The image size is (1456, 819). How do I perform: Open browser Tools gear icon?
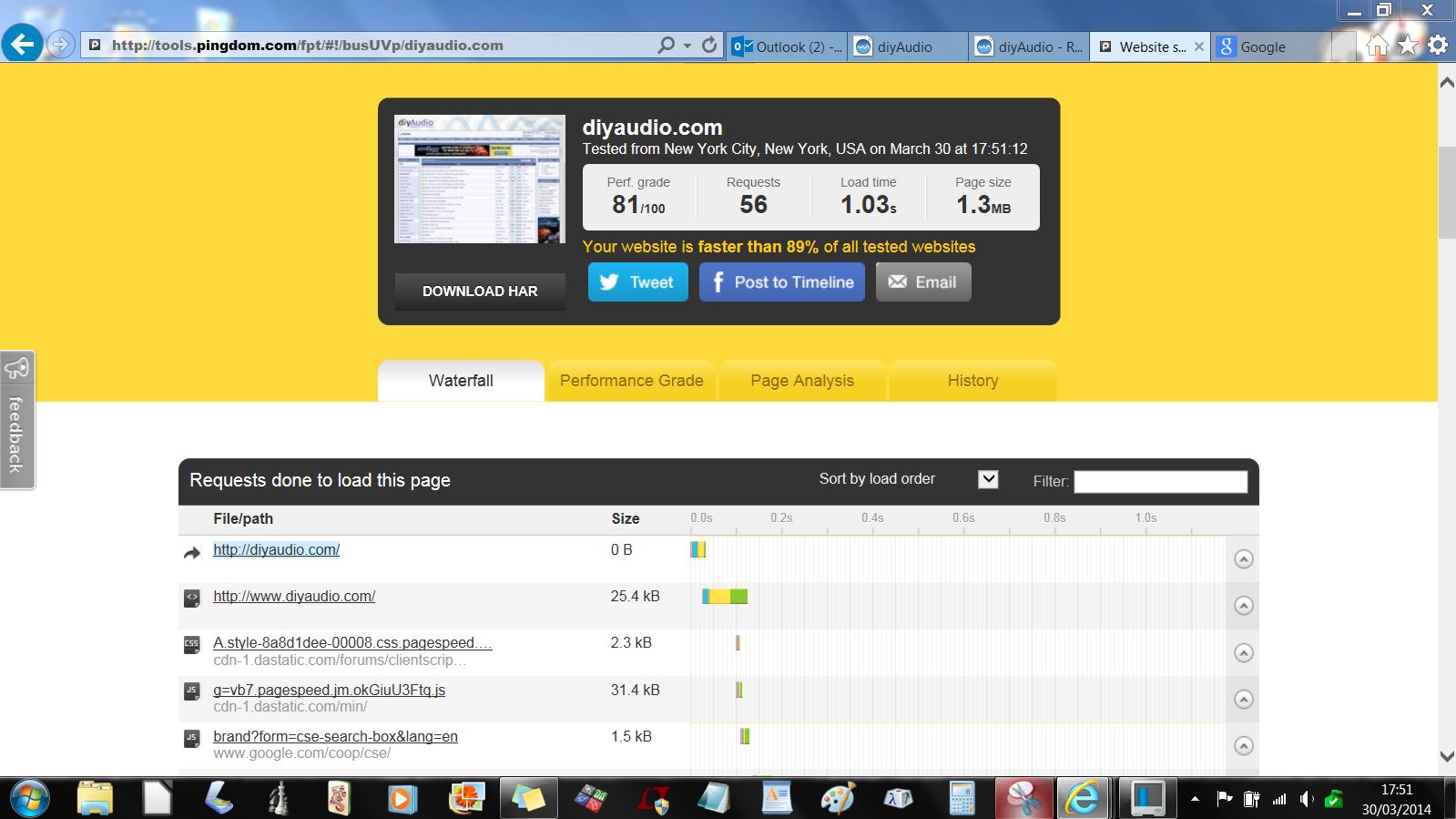[1438, 45]
